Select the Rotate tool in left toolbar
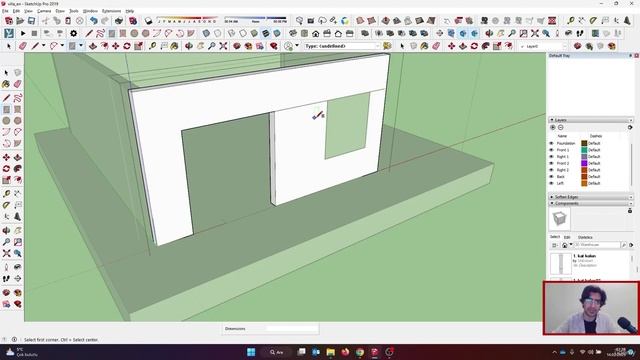Image resolution: width=640 pixels, height=360 pixels. 6,169
